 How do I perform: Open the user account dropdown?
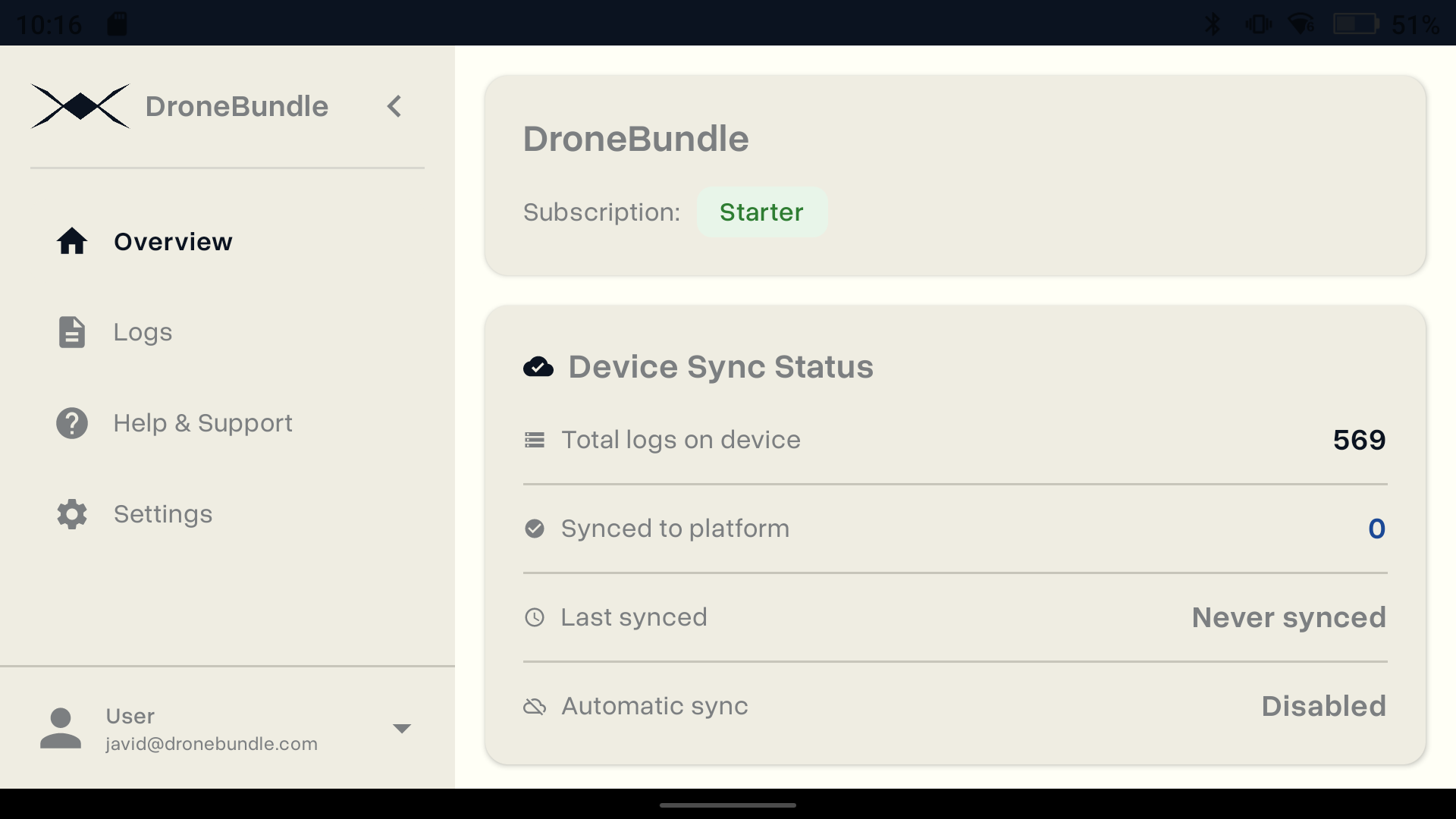click(x=403, y=728)
